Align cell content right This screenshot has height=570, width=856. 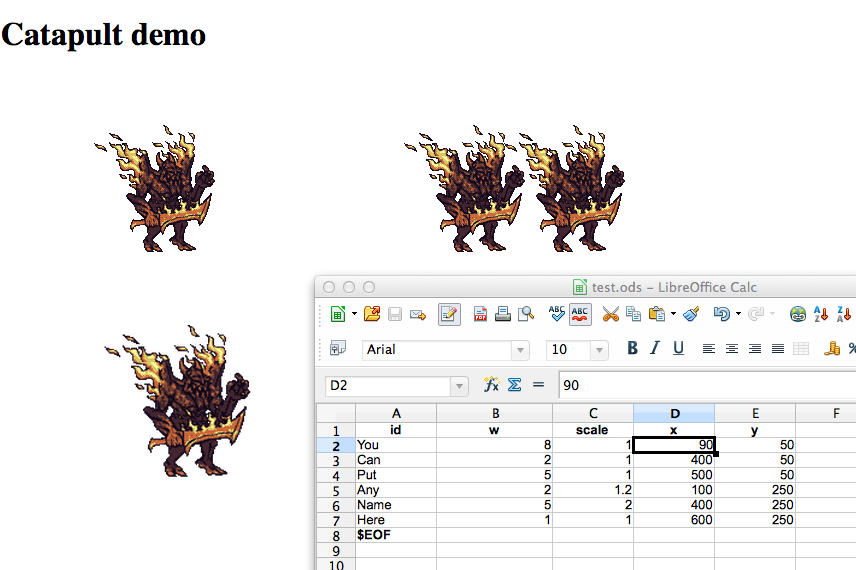[755, 348]
